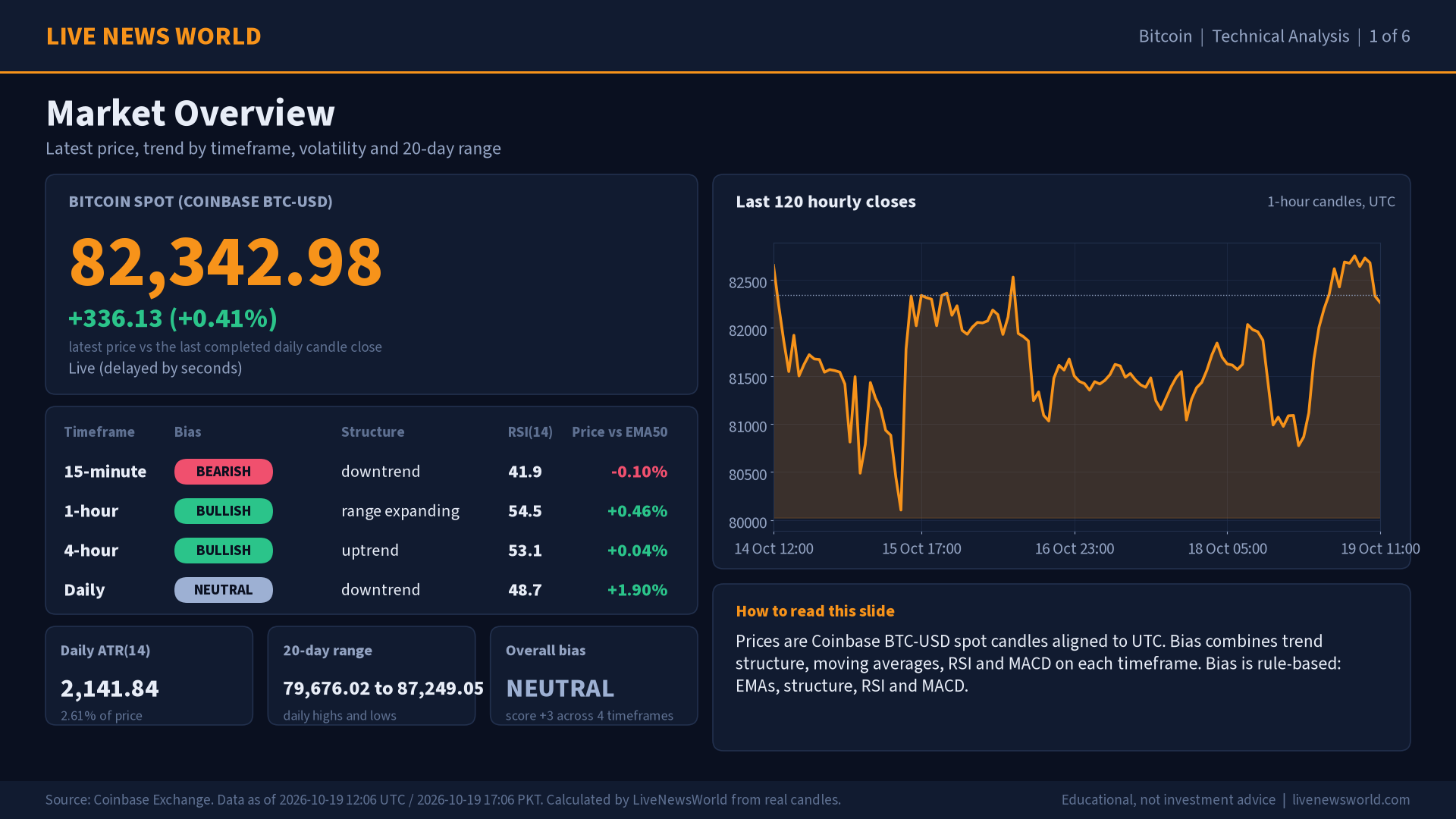Image resolution: width=1456 pixels, height=819 pixels.
Task: Click the 'uptrend' structure cell
Action: click(x=370, y=551)
